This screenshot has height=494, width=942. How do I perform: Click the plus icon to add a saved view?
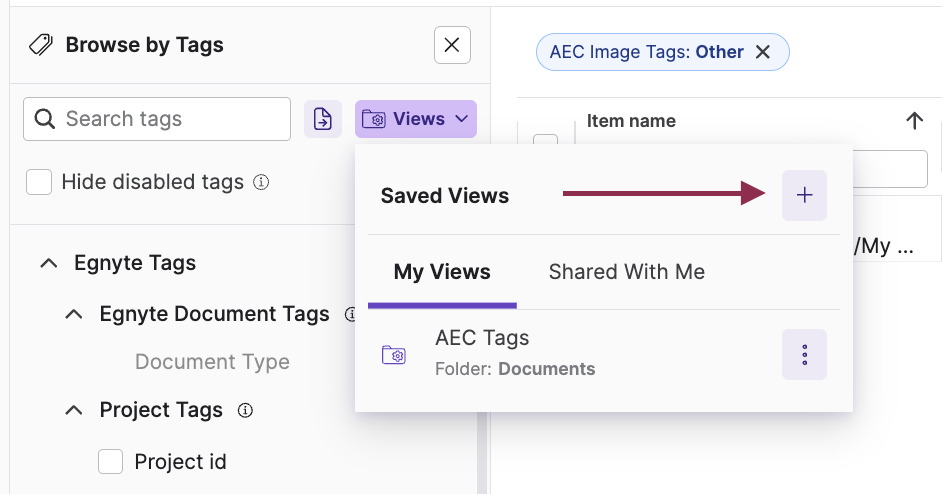click(804, 195)
